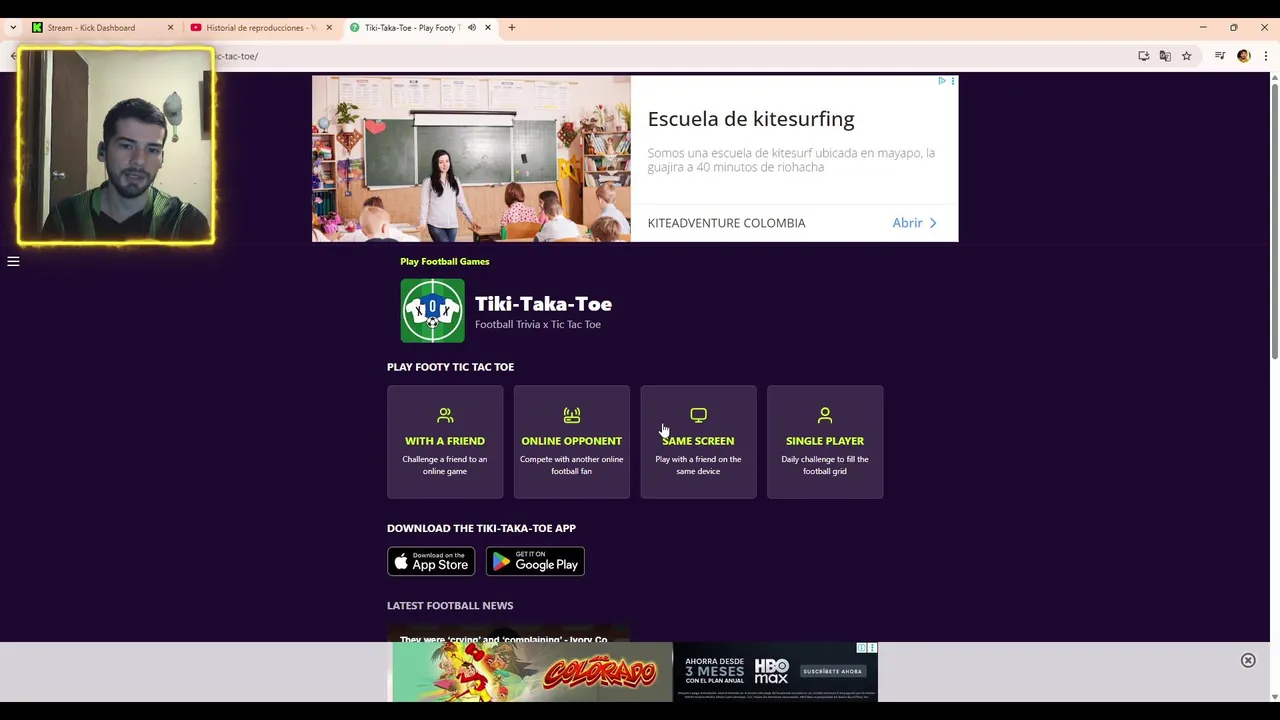1280x720 pixels.
Task: Click the translate page icon
Action: 1165,56
